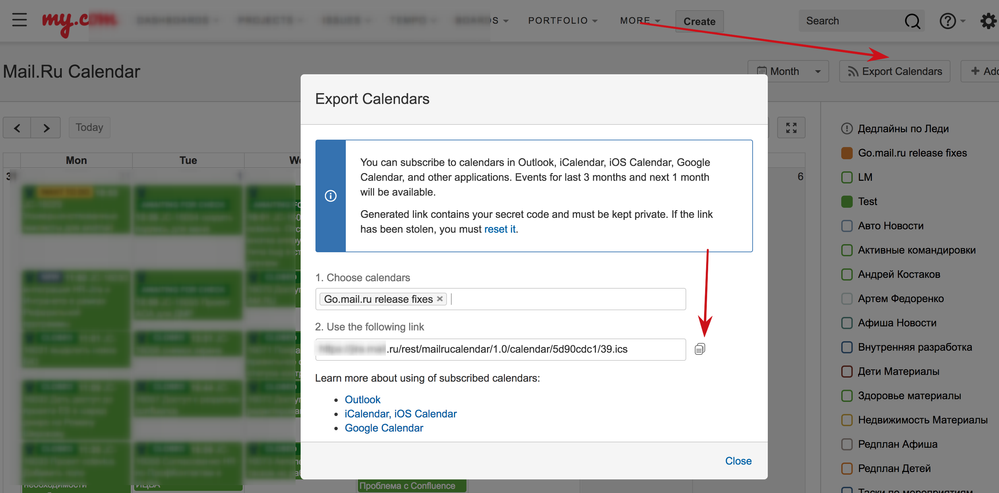
Task: Click the Add calendar button
Action: [981, 71]
